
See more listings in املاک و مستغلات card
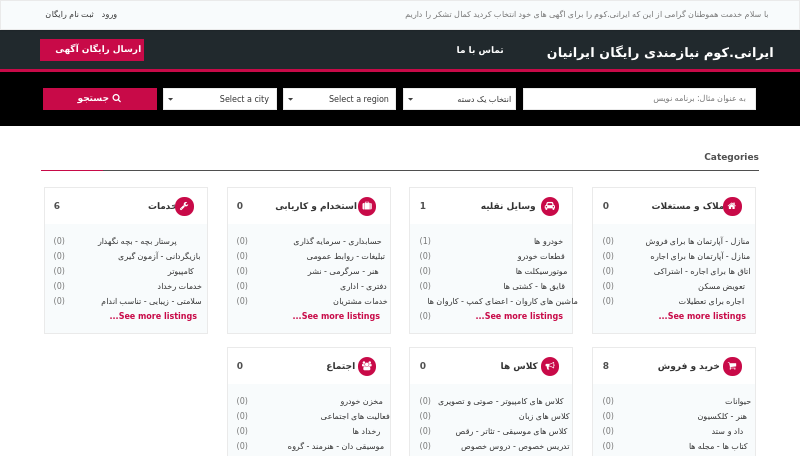pyautogui.click(x=702, y=316)
